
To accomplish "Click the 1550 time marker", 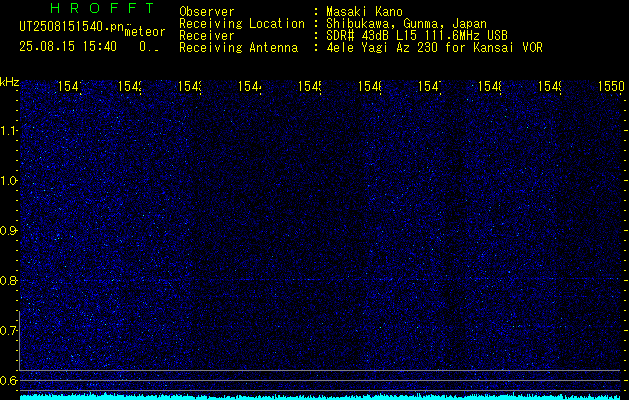I will pos(611,86).
